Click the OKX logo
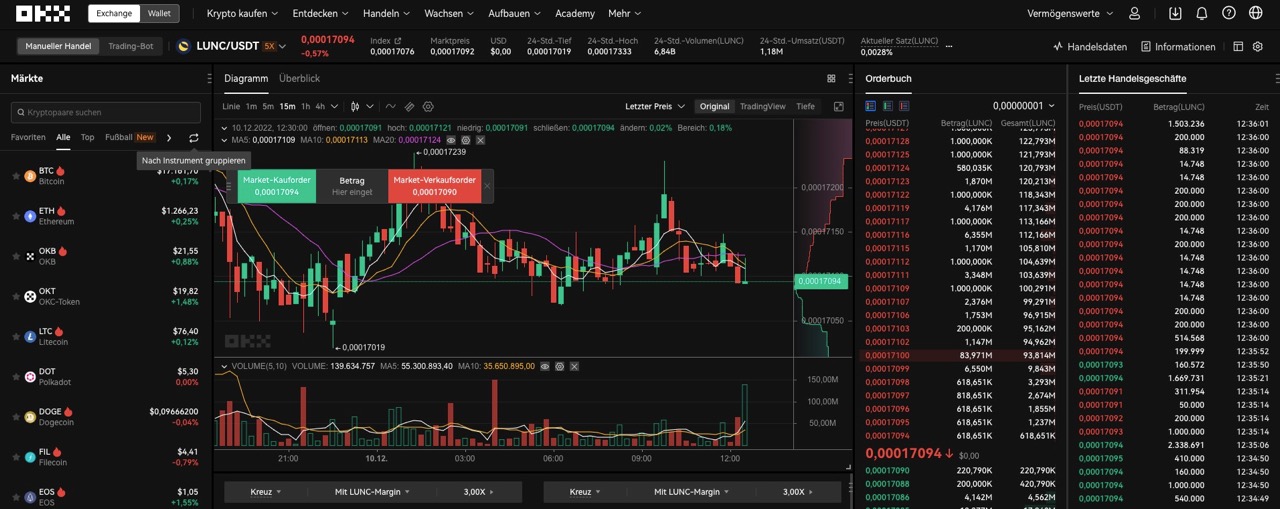This screenshot has width=1280, height=509. tap(43, 13)
